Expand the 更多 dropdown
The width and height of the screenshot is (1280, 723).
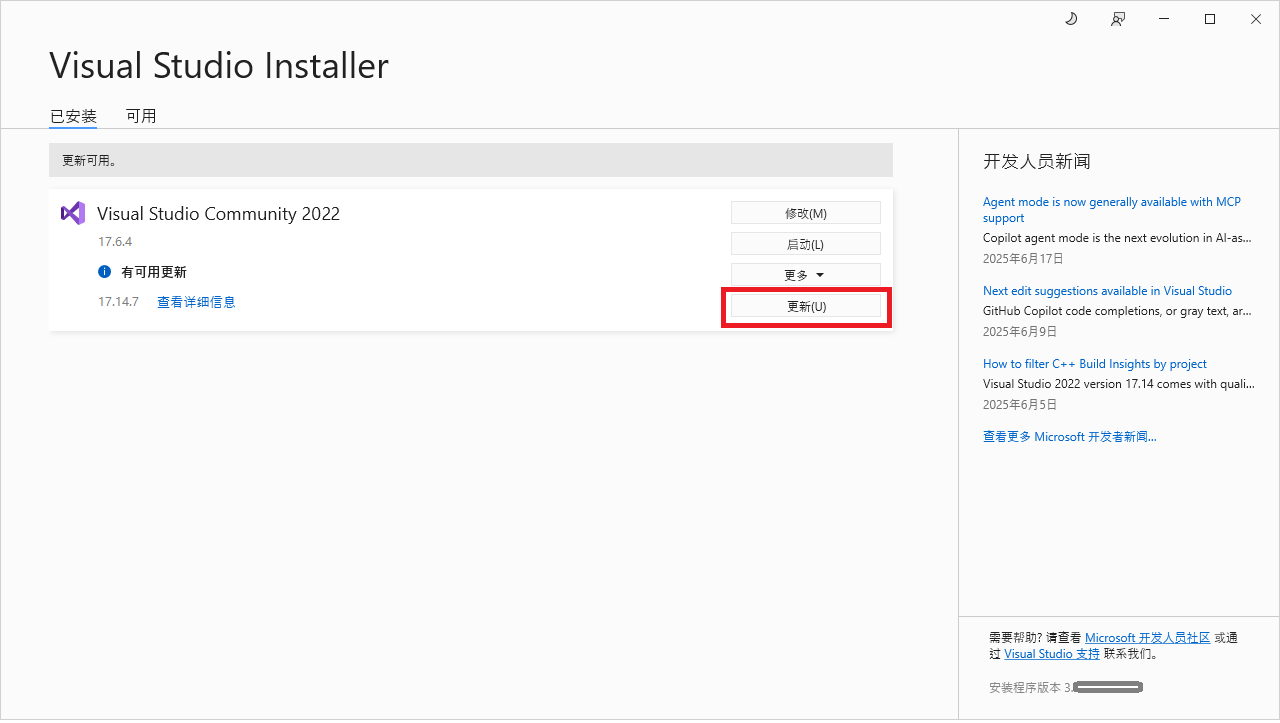(806, 275)
